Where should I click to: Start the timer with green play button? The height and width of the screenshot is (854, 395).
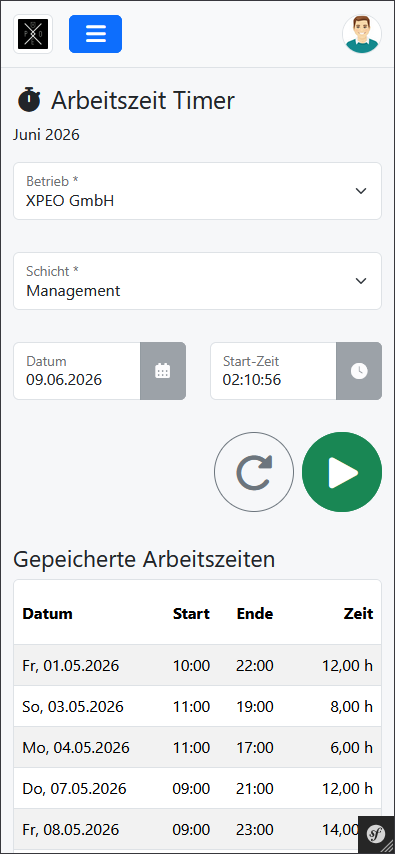(342, 472)
